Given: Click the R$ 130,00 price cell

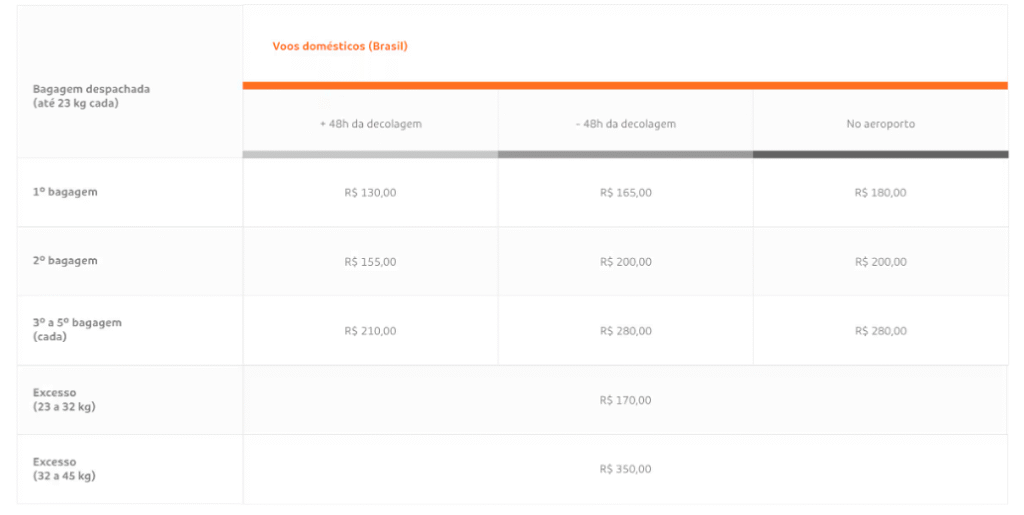Looking at the screenshot, I should tap(370, 192).
